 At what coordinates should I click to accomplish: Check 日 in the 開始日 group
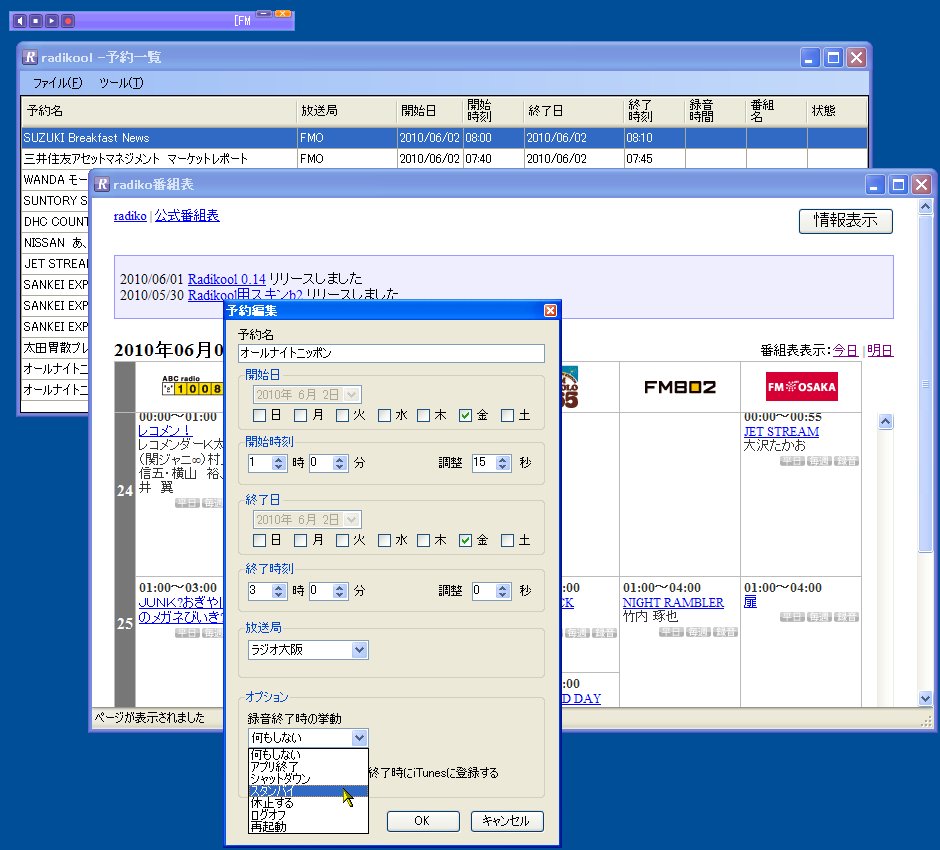click(x=260, y=415)
